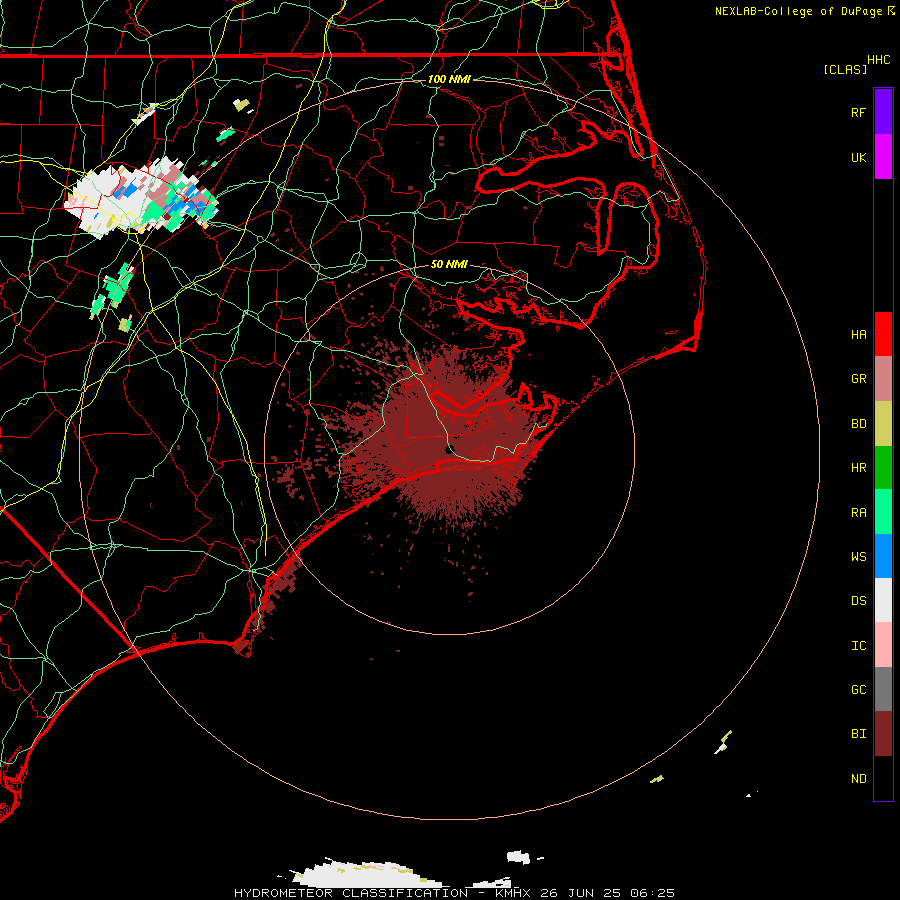Image resolution: width=900 pixels, height=900 pixels.
Task: Click the brown BI legend color swatch
Action: 883,734
